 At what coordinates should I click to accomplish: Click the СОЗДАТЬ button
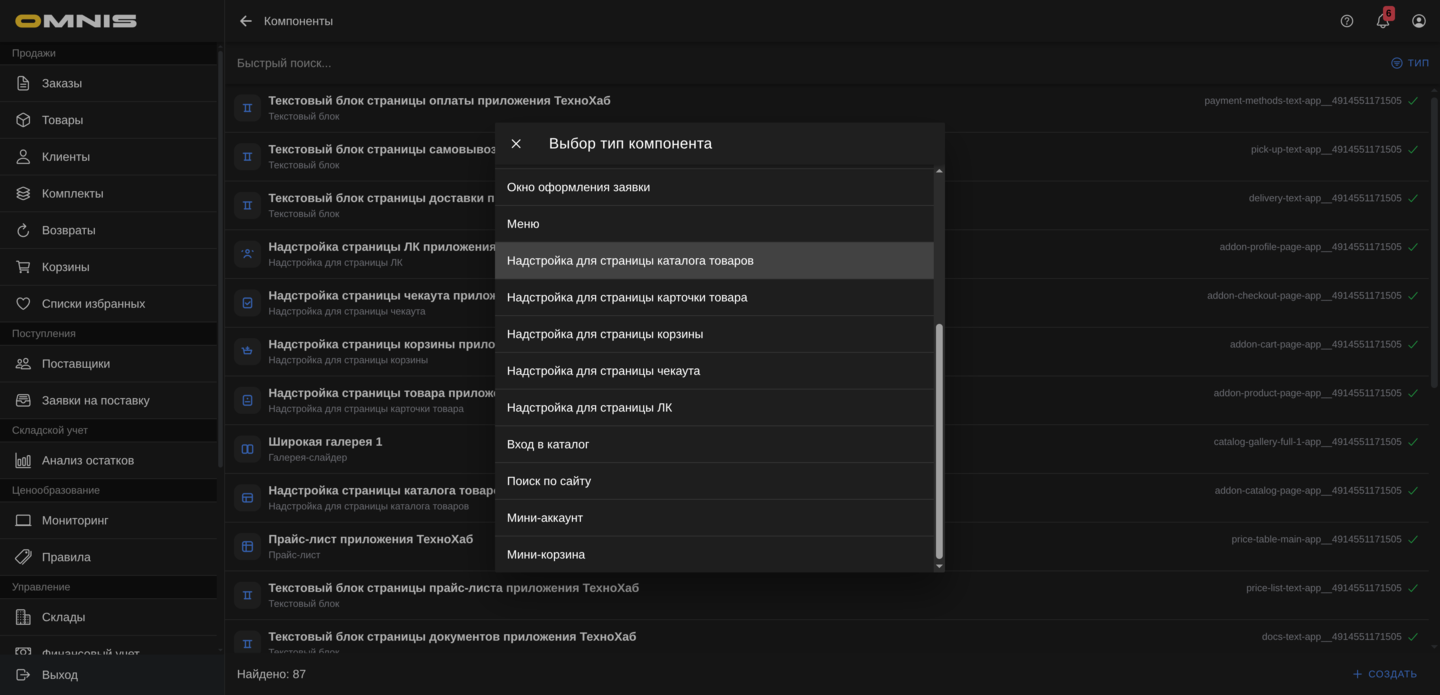[x=1386, y=674]
